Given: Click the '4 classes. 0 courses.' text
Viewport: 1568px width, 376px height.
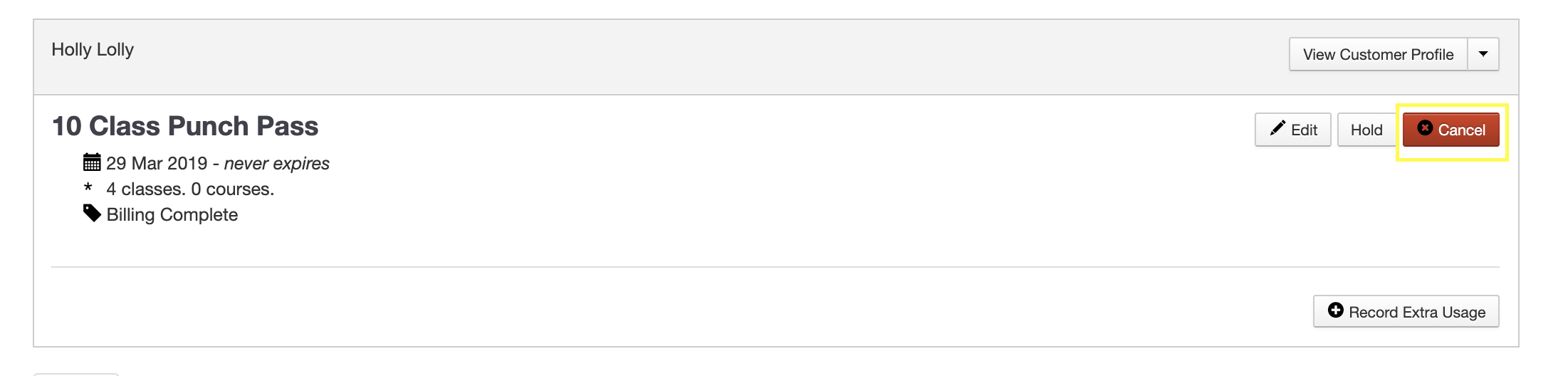Looking at the screenshot, I should click(x=190, y=189).
